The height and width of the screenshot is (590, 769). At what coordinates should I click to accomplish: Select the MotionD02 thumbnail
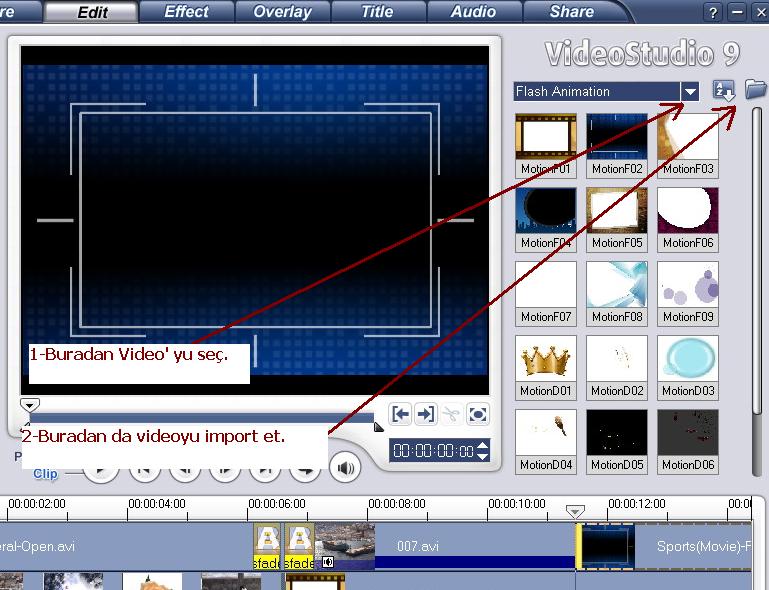point(617,367)
